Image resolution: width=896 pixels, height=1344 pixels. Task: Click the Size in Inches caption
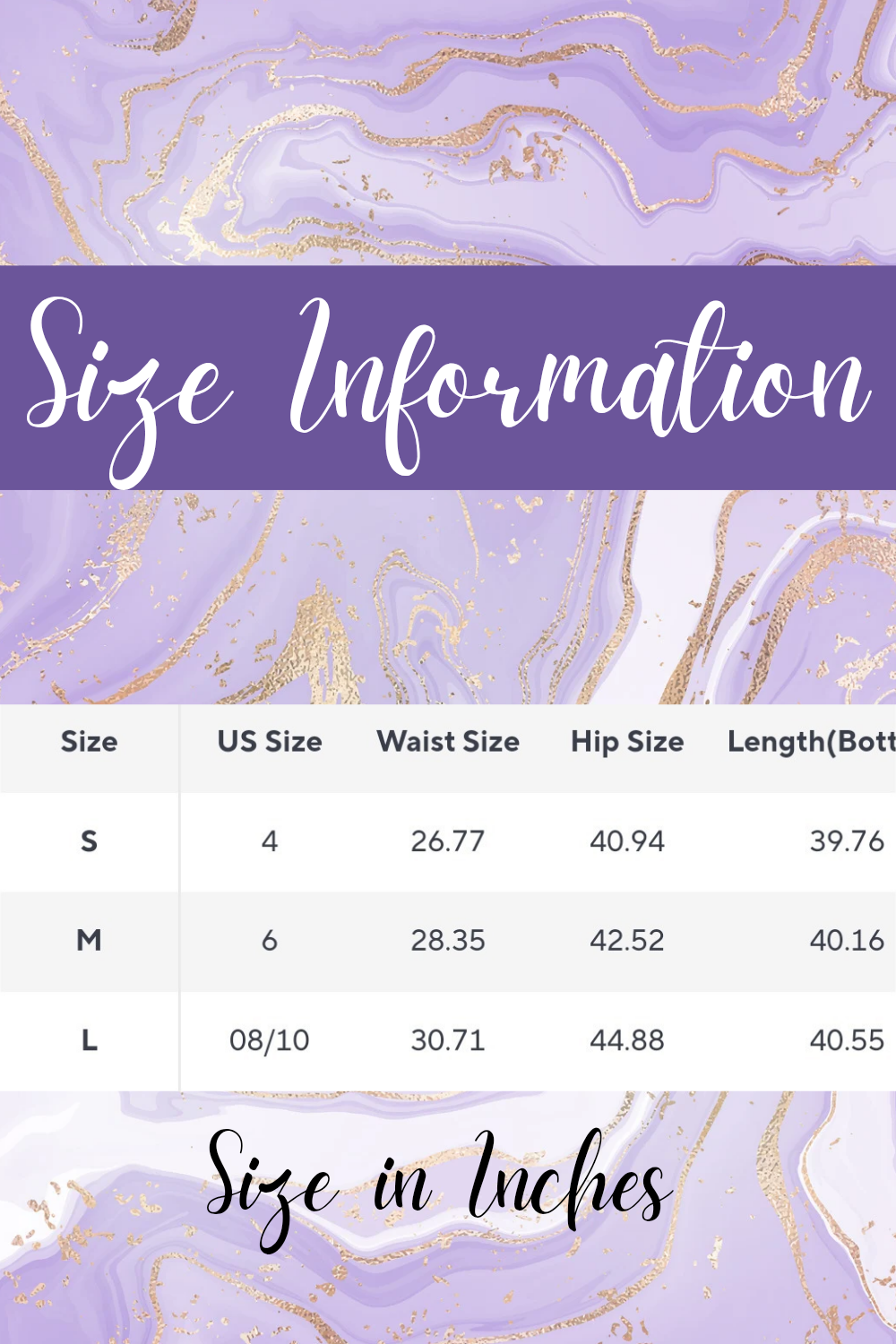click(439, 1183)
